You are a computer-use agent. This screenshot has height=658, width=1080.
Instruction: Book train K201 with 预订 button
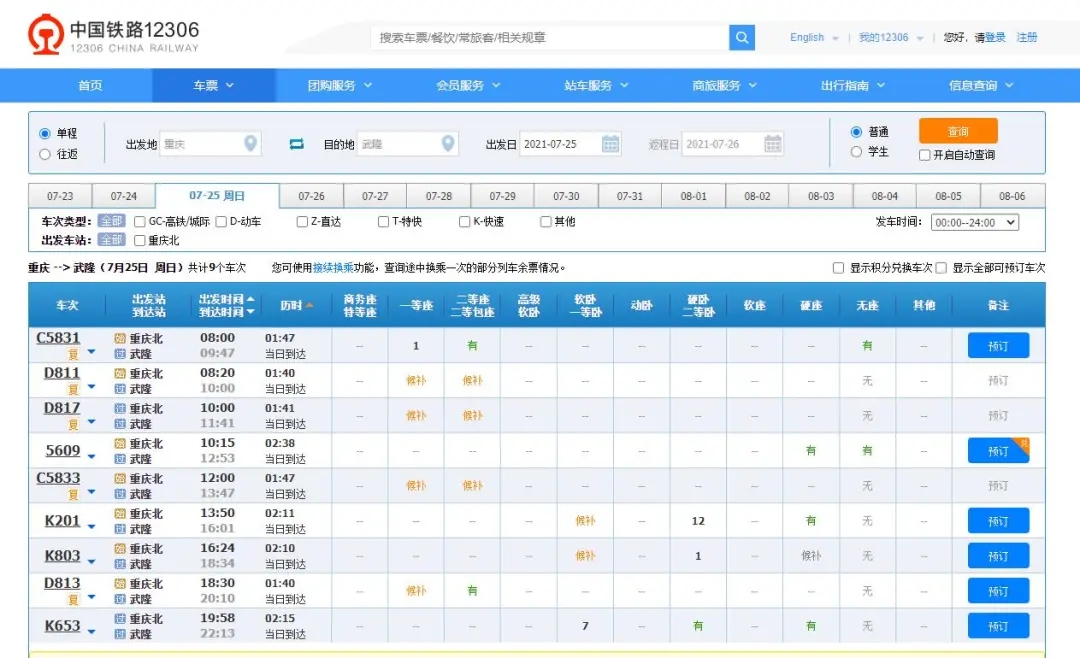(x=997, y=521)
